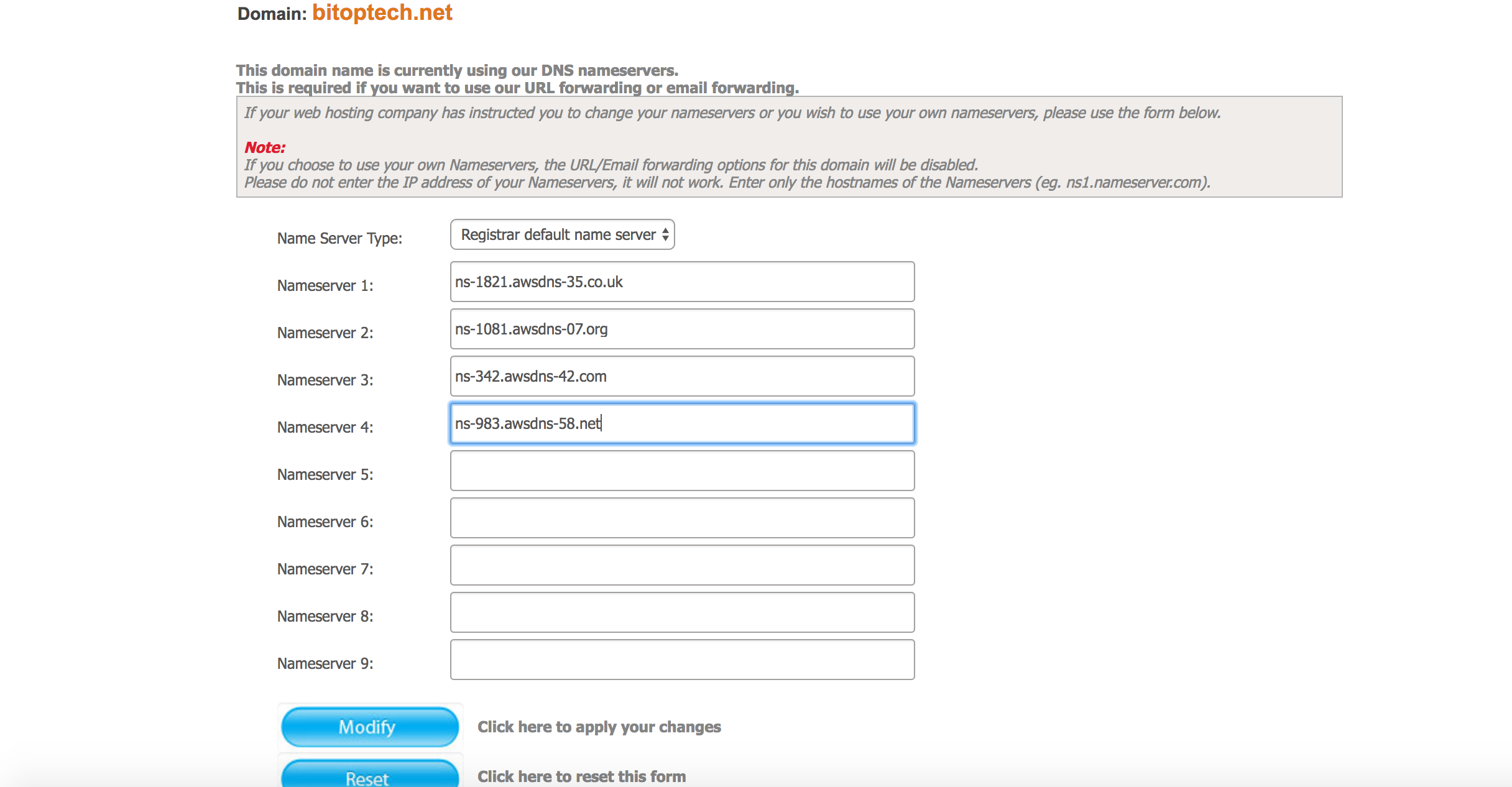Click the 'Nameserver 1:' label
The width and height of the screenshot is (1512, 787).
[x=325, y=285]
